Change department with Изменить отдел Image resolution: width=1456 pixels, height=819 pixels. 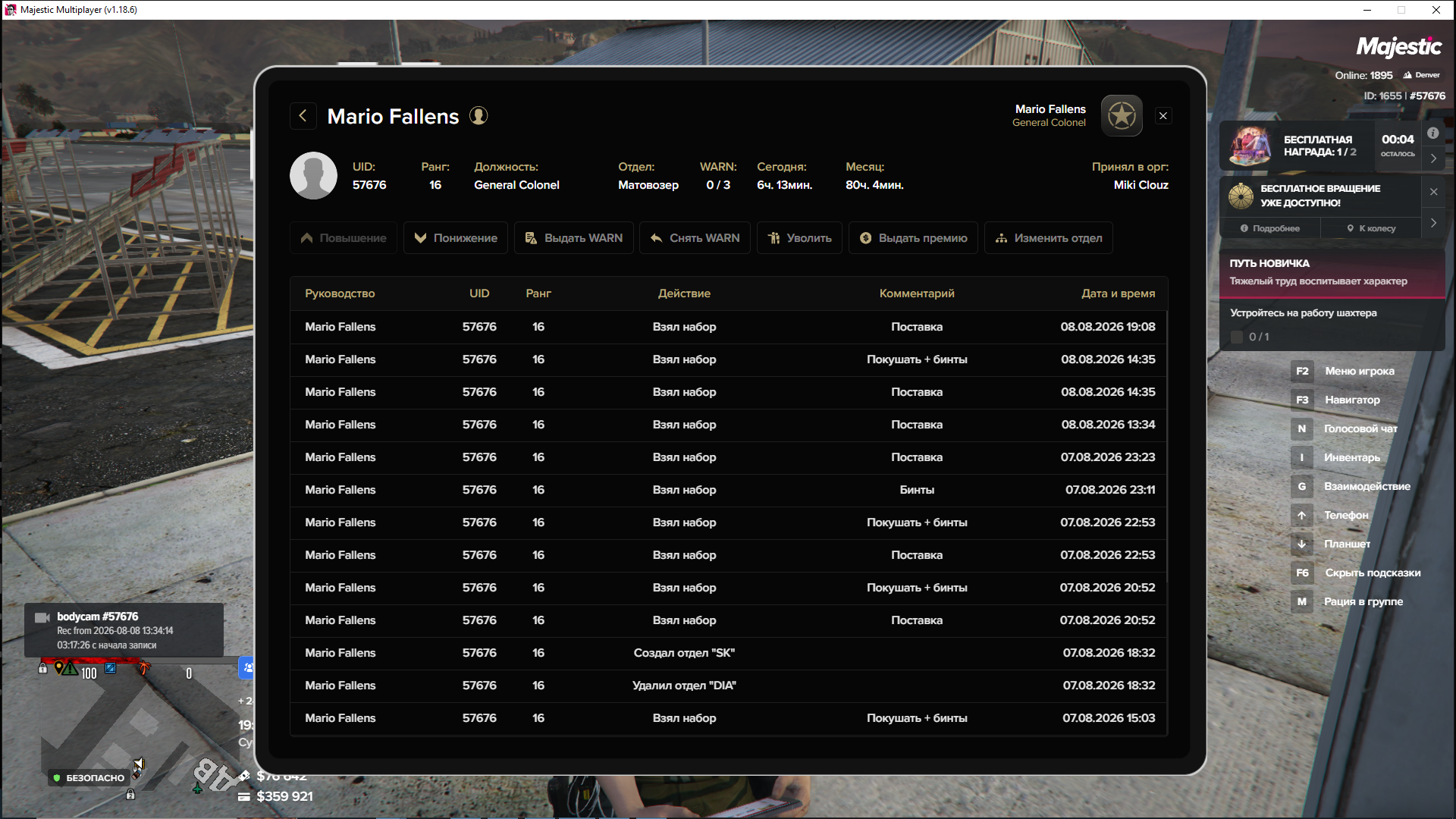(x=1049, y=238)
